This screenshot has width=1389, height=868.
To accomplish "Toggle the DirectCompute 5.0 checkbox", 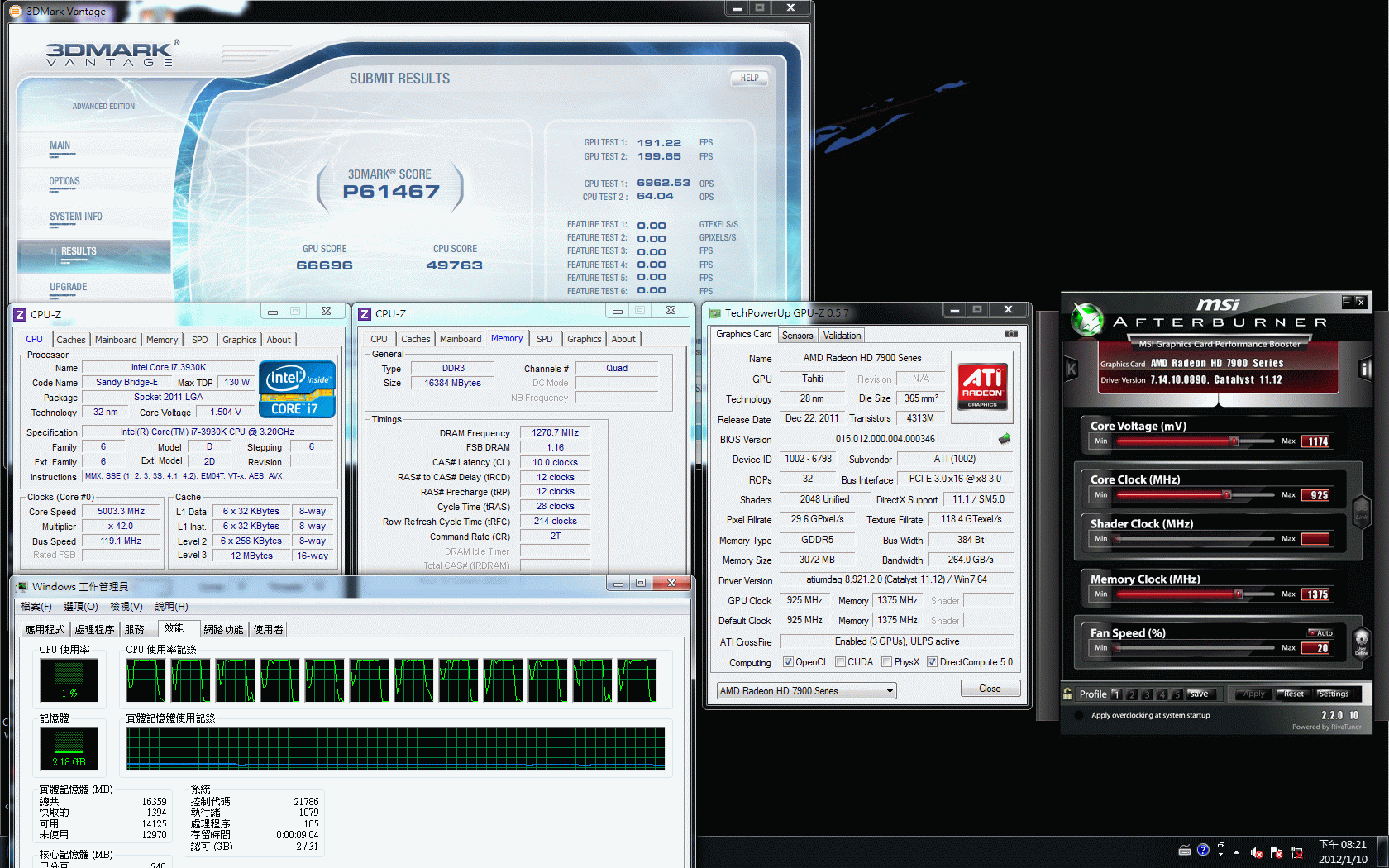I will coord(932,662).
